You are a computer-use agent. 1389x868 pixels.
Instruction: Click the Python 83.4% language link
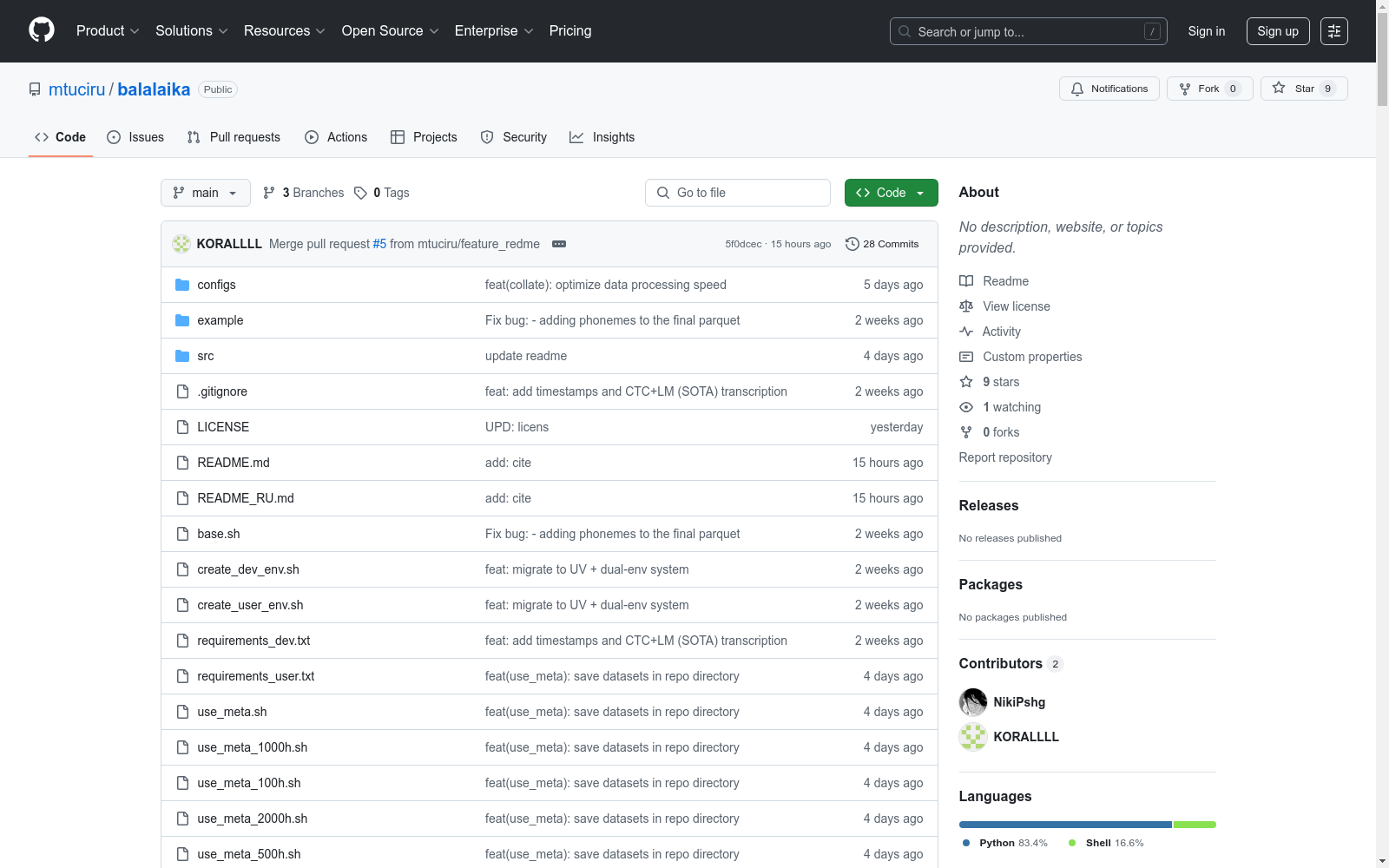(1005, 843)
